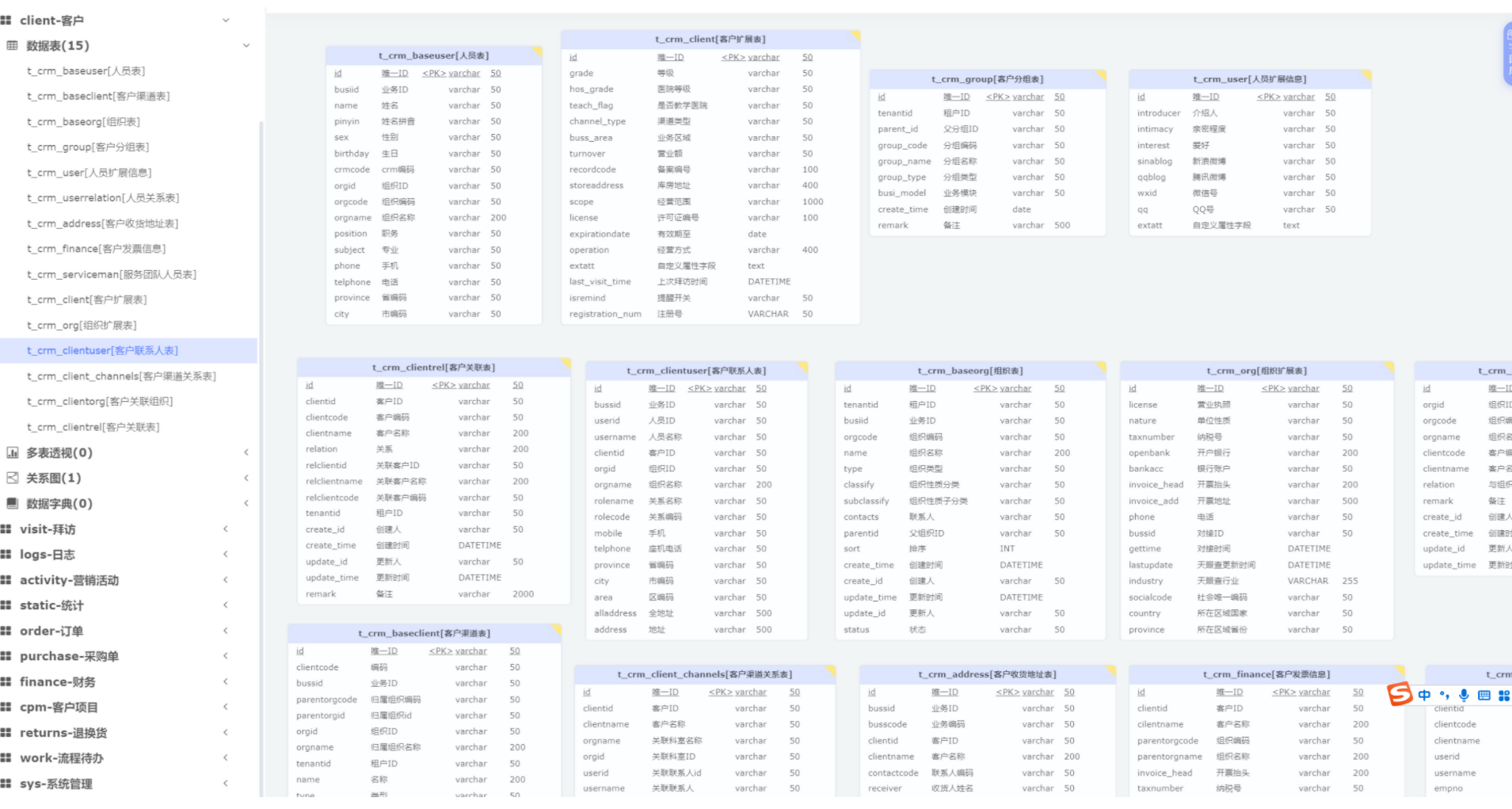Click the data table grid icon beside 数据表(15)
The width and height of the screenshot is (1512, 809).
(12, 46)
